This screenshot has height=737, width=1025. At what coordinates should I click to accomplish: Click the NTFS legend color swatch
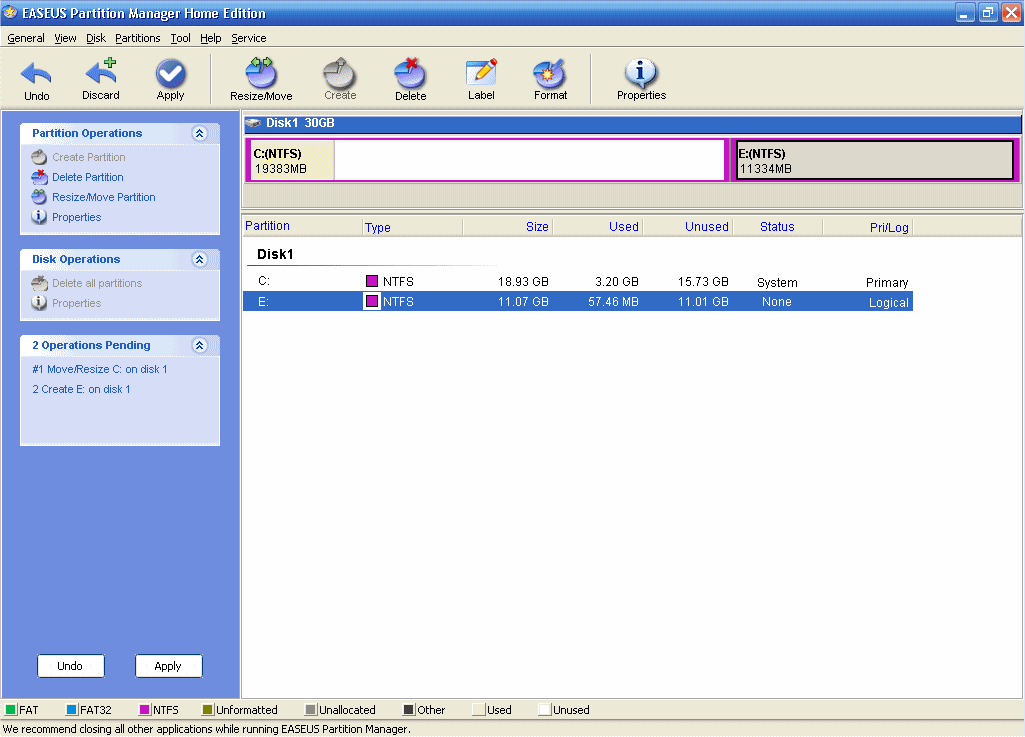[145, 710]
